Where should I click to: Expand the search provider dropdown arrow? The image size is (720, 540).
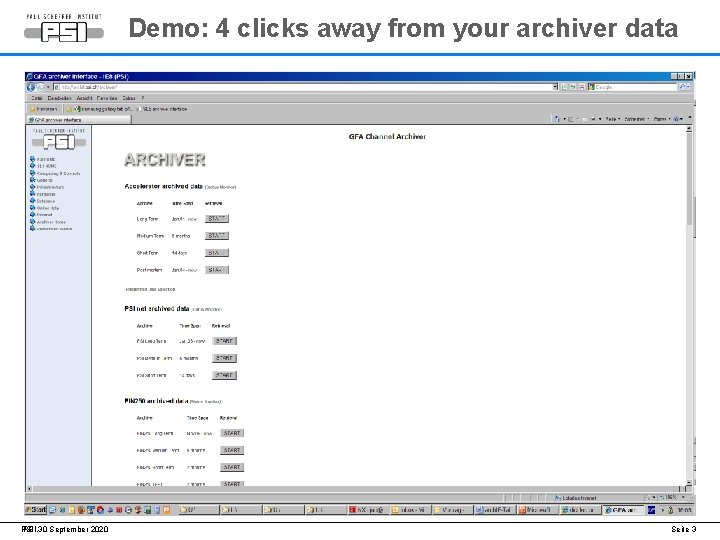coord(689,87)
